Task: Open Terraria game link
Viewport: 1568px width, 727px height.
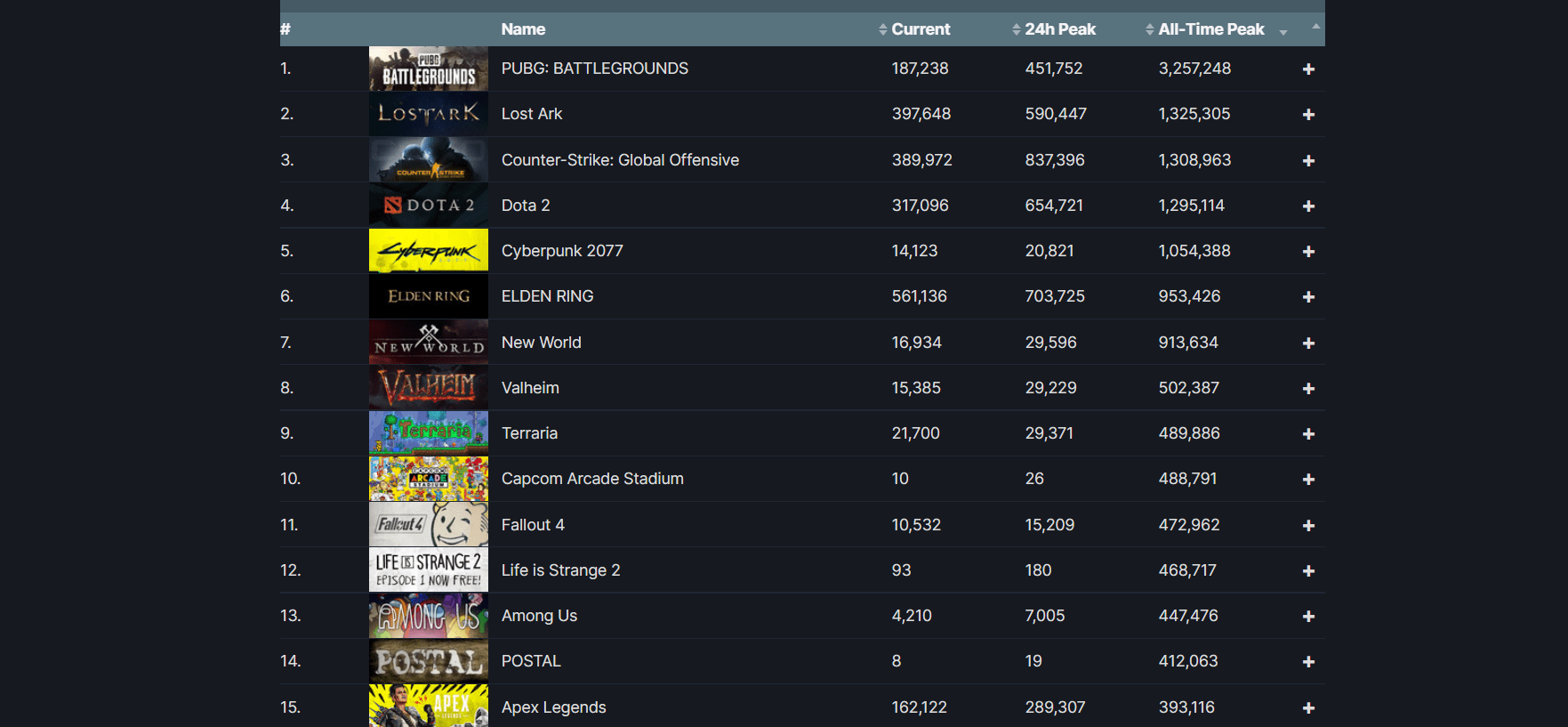Action: tap(529, 433)
